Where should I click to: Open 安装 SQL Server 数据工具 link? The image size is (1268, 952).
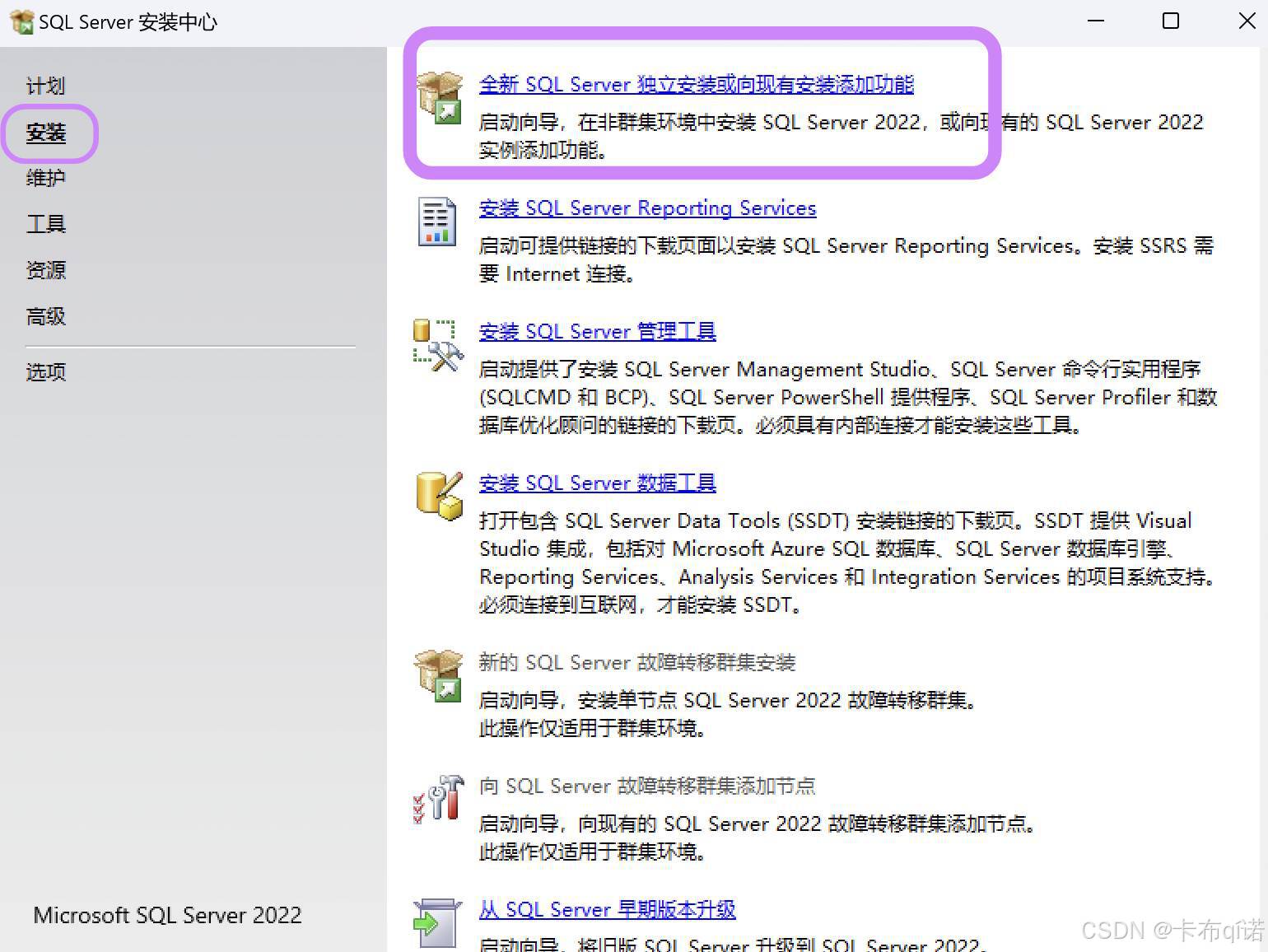(x=597, y=483)
